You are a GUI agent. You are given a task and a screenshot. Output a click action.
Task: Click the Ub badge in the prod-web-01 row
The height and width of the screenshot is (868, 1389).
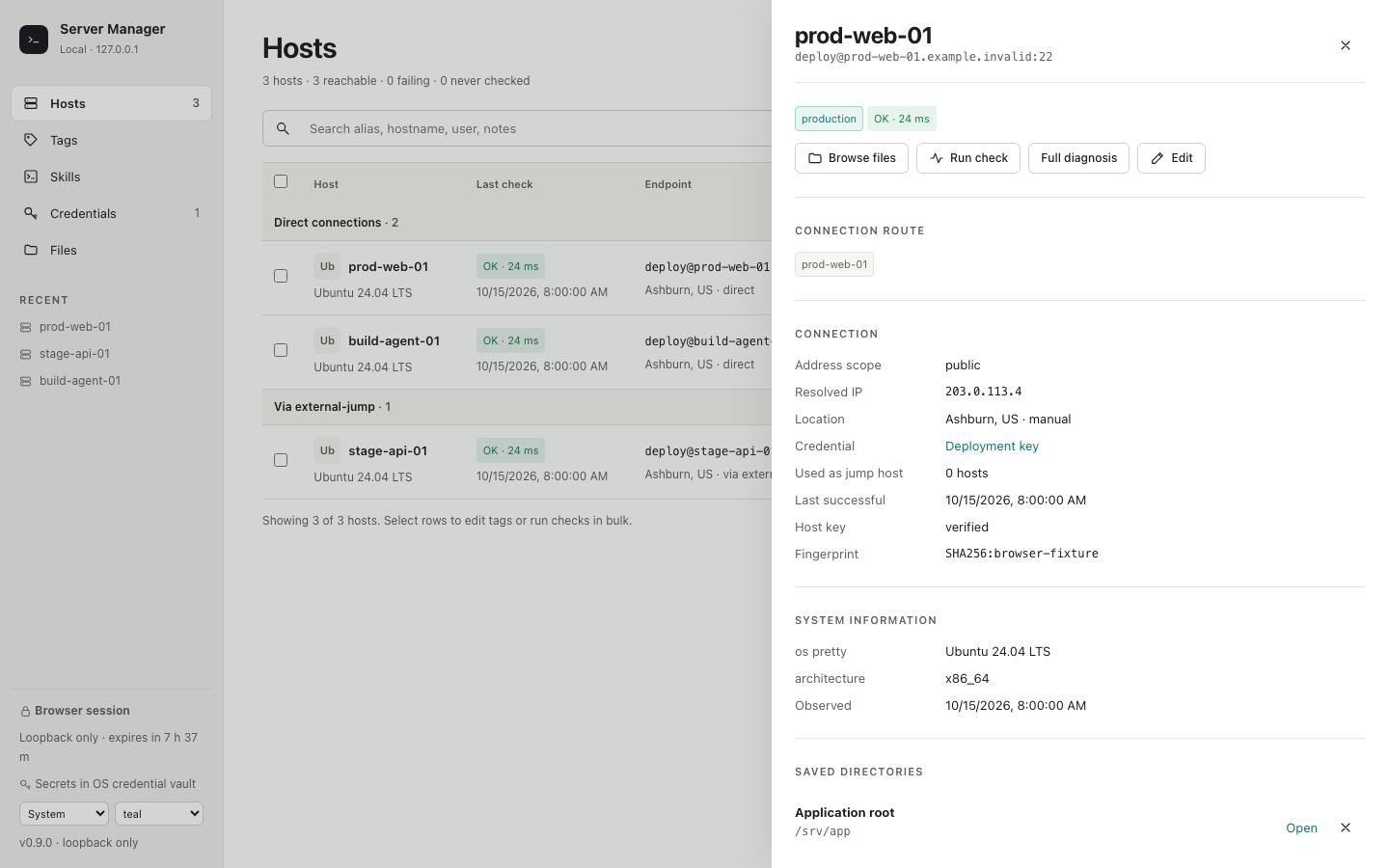[327, 266]
